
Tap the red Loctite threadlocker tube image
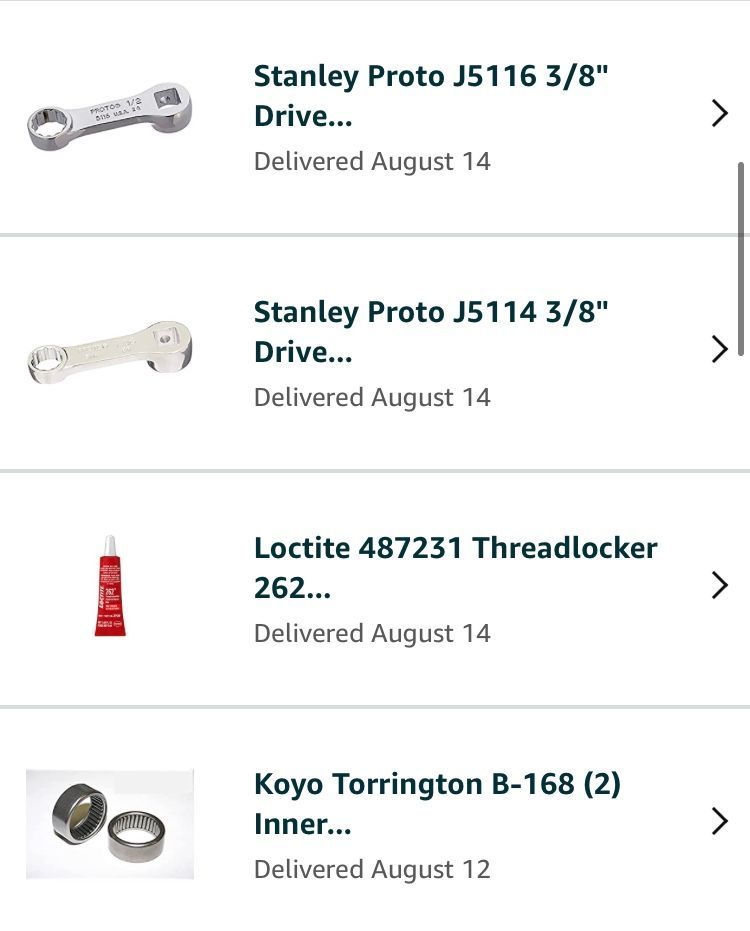pos(110,586)
